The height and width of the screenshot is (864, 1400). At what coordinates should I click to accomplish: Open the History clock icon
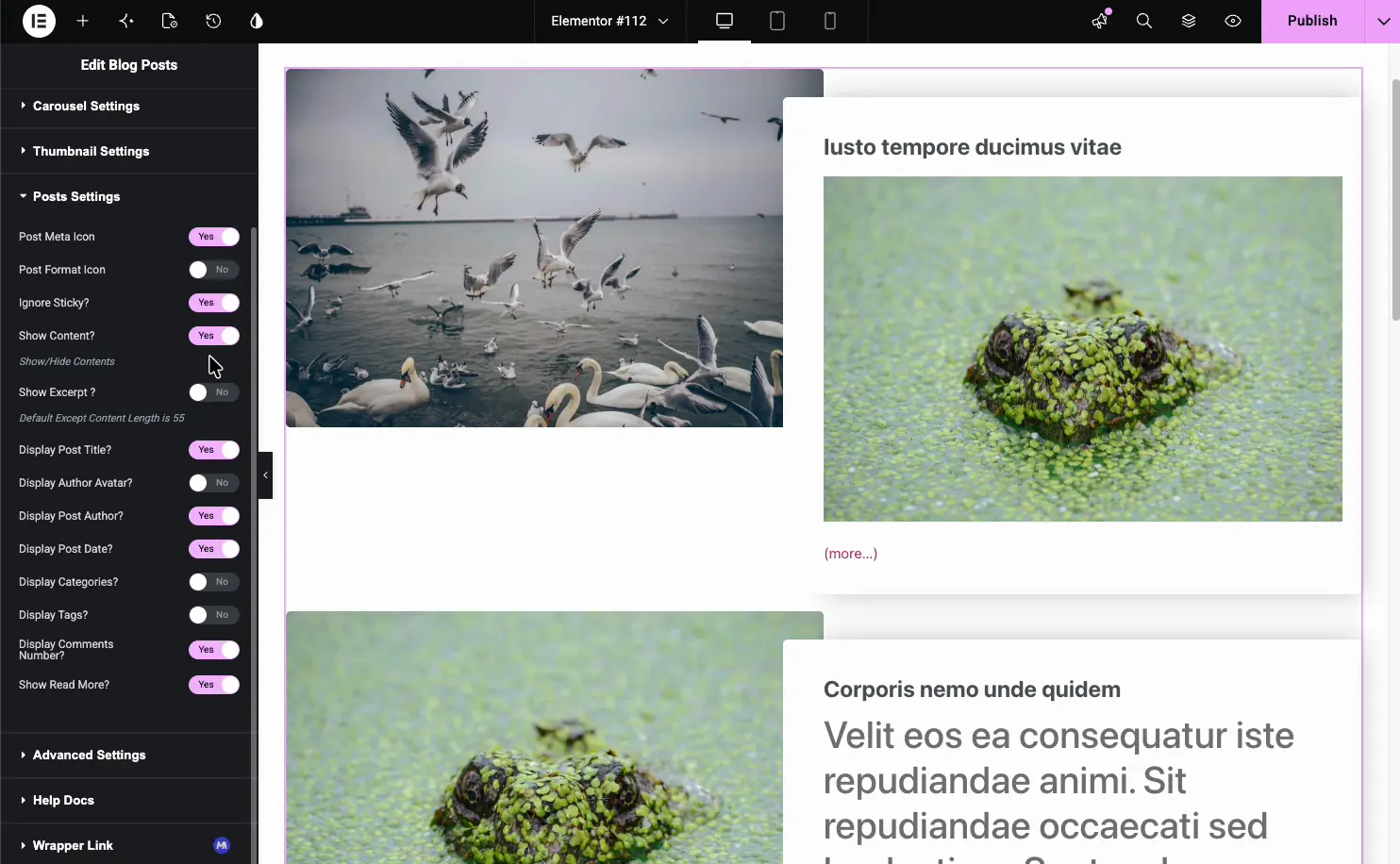(213, 21)
